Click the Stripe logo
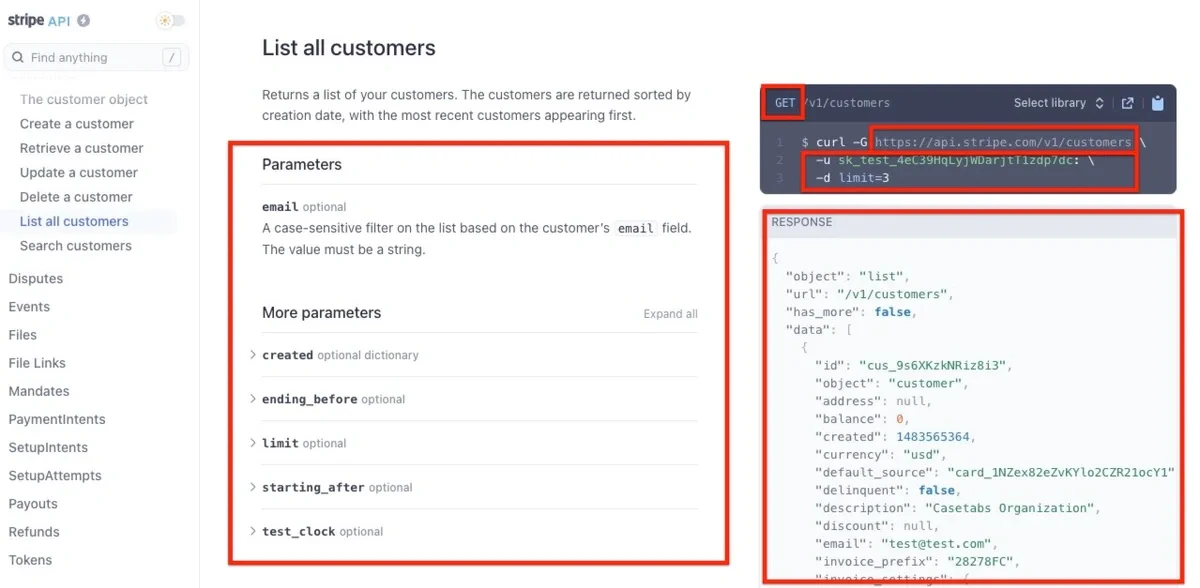Viewport: 1200px width, 588px height. 26,19
